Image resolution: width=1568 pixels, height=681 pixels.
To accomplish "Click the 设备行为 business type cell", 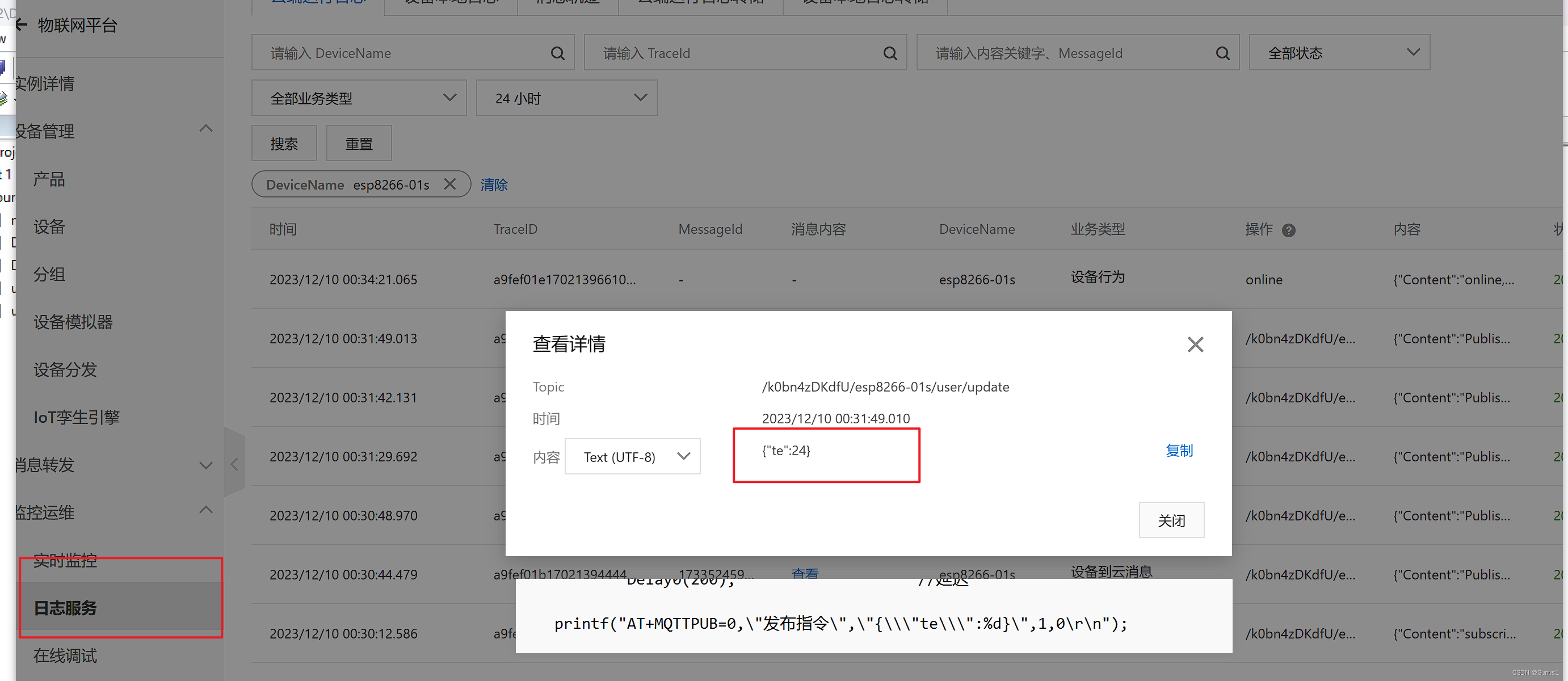I will tap(1098, 278).
